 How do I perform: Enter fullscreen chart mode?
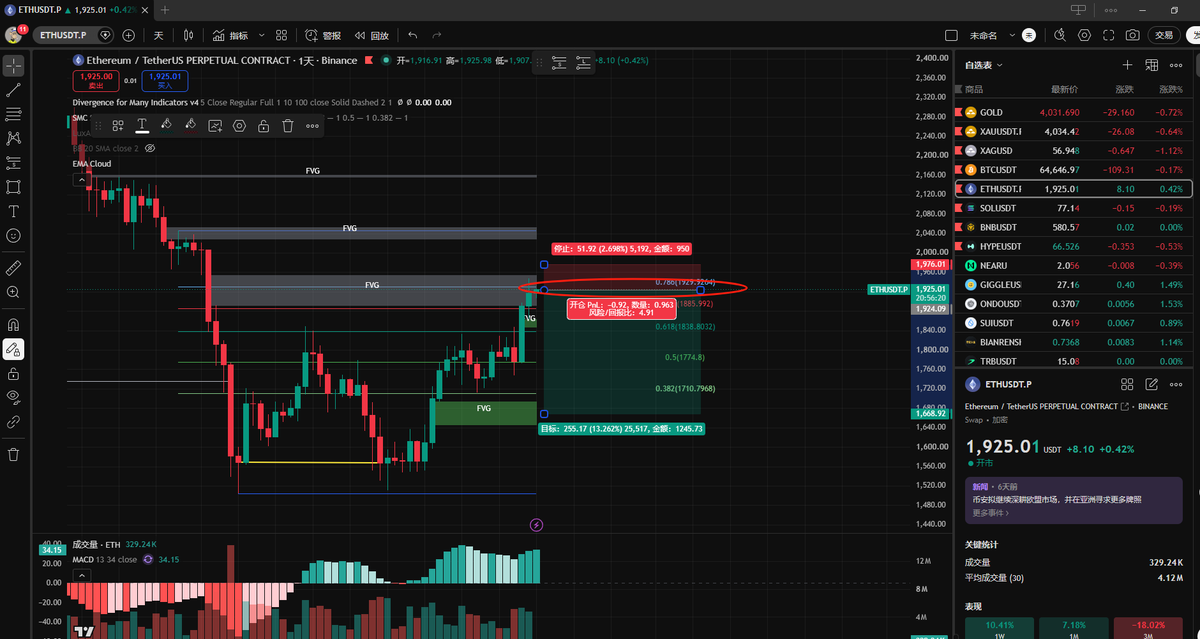point(1109,35)
